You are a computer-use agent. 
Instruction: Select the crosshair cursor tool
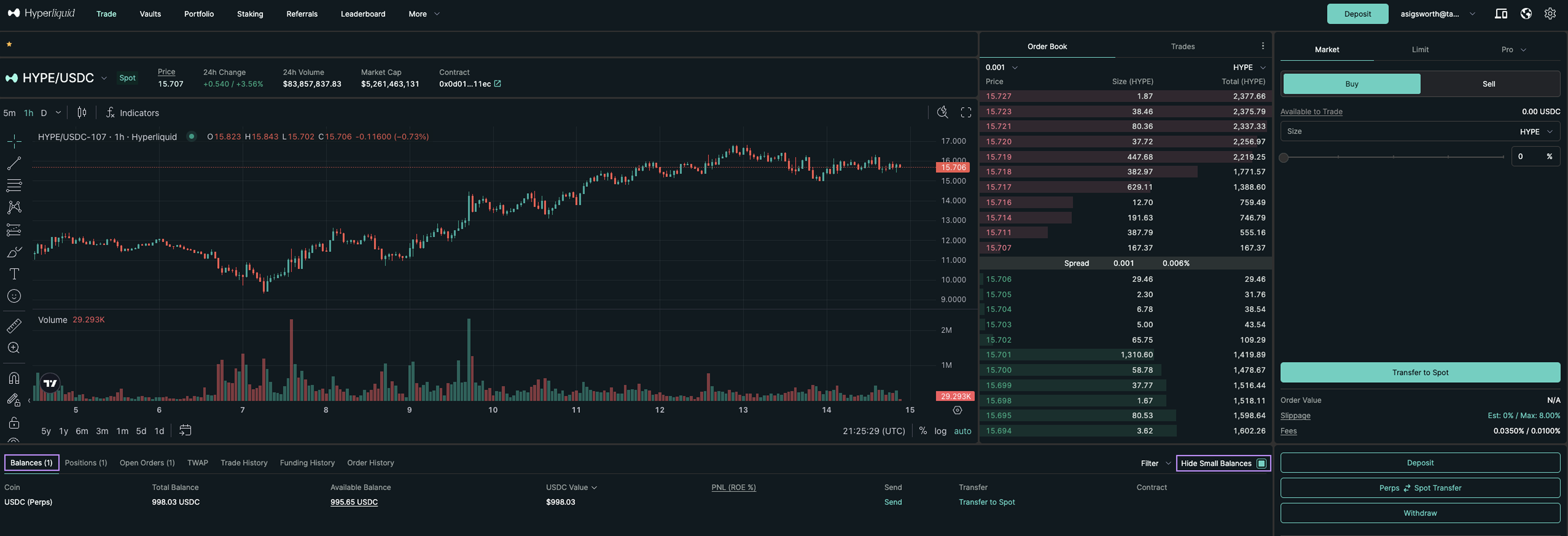(x=14, y=141)
